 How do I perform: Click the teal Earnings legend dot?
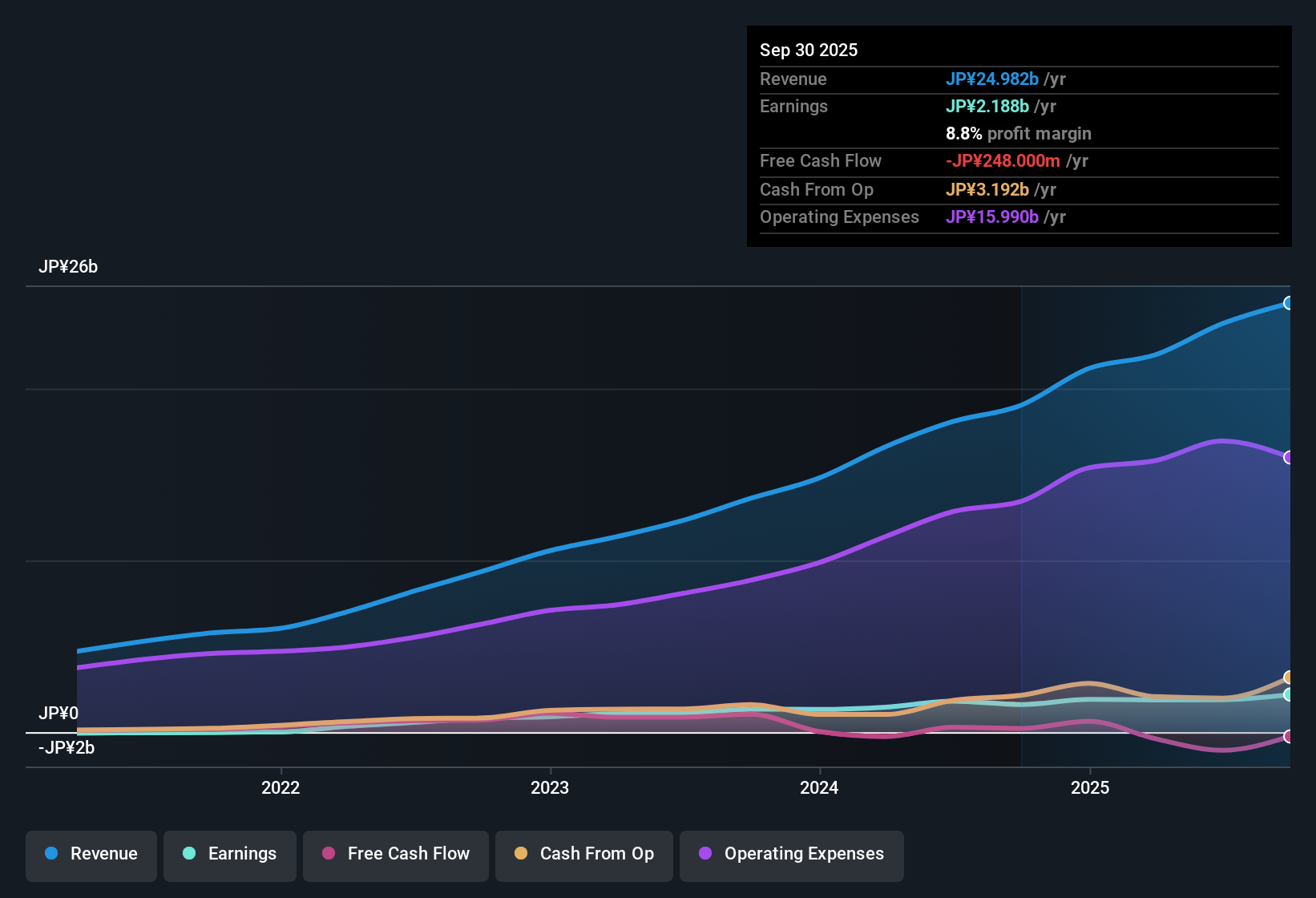click(x=189, y=854)
